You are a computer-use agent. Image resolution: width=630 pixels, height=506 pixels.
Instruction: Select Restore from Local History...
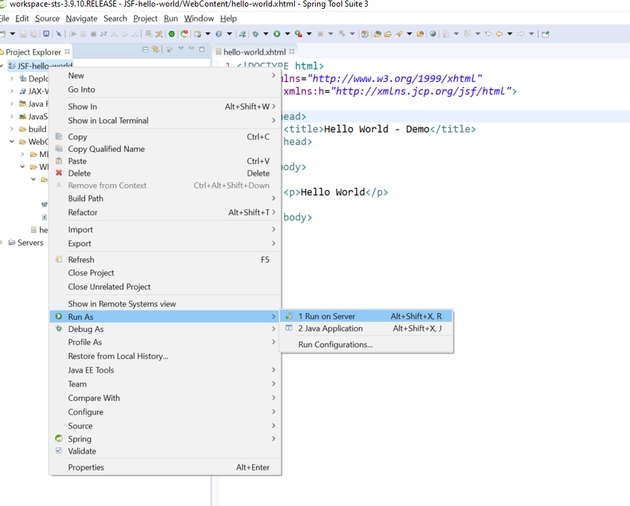click(x=117, y=356)
